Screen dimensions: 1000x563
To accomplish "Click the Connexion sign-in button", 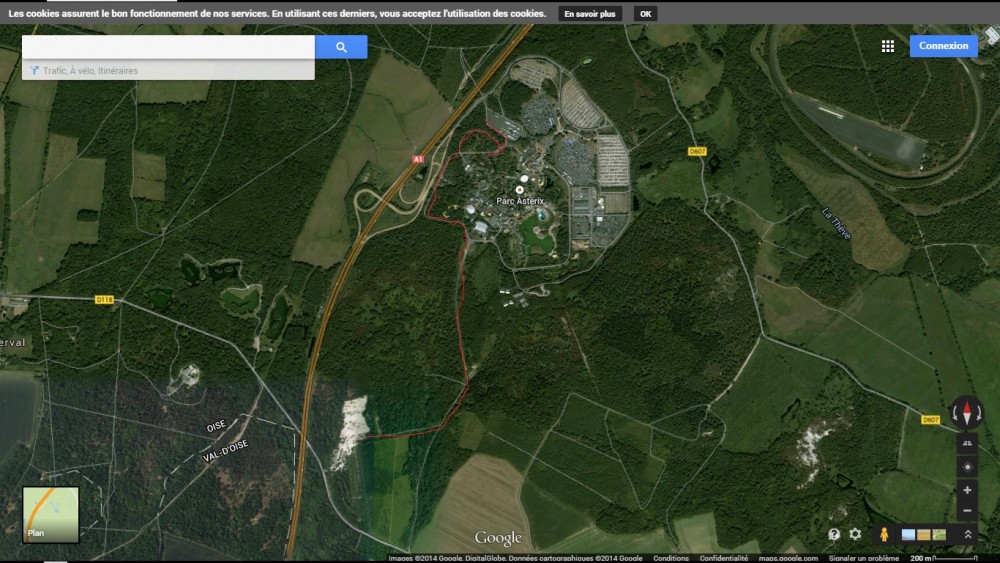I will (943, 46).
